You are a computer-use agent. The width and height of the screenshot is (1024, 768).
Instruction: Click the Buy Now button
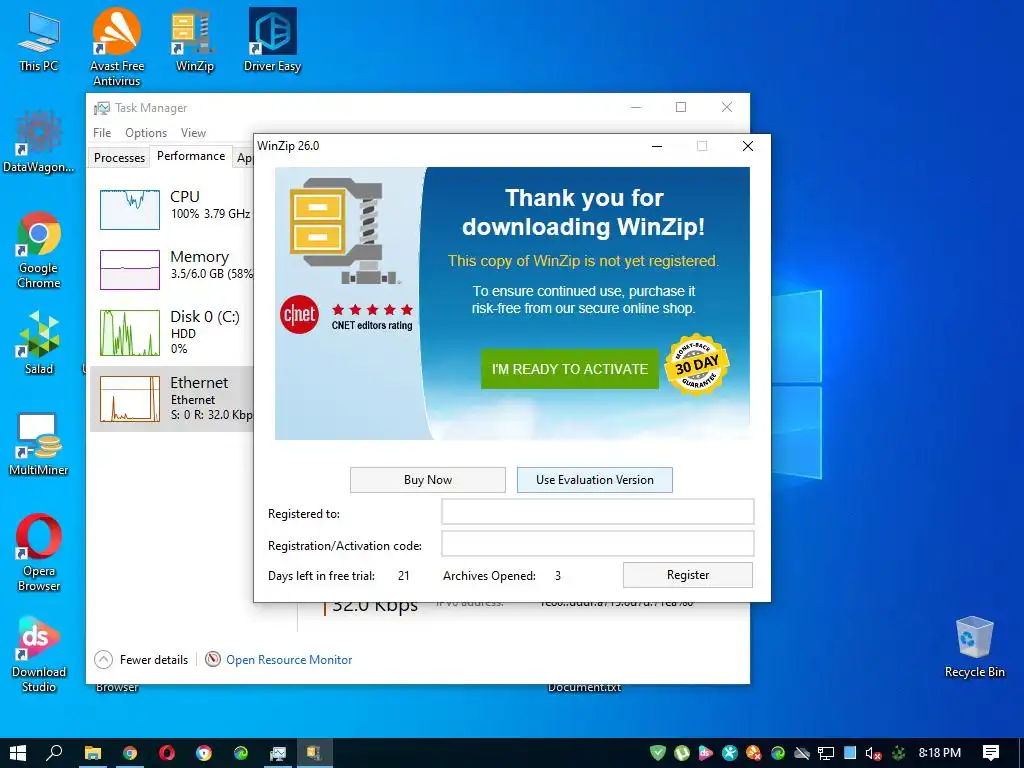point(428,480)
